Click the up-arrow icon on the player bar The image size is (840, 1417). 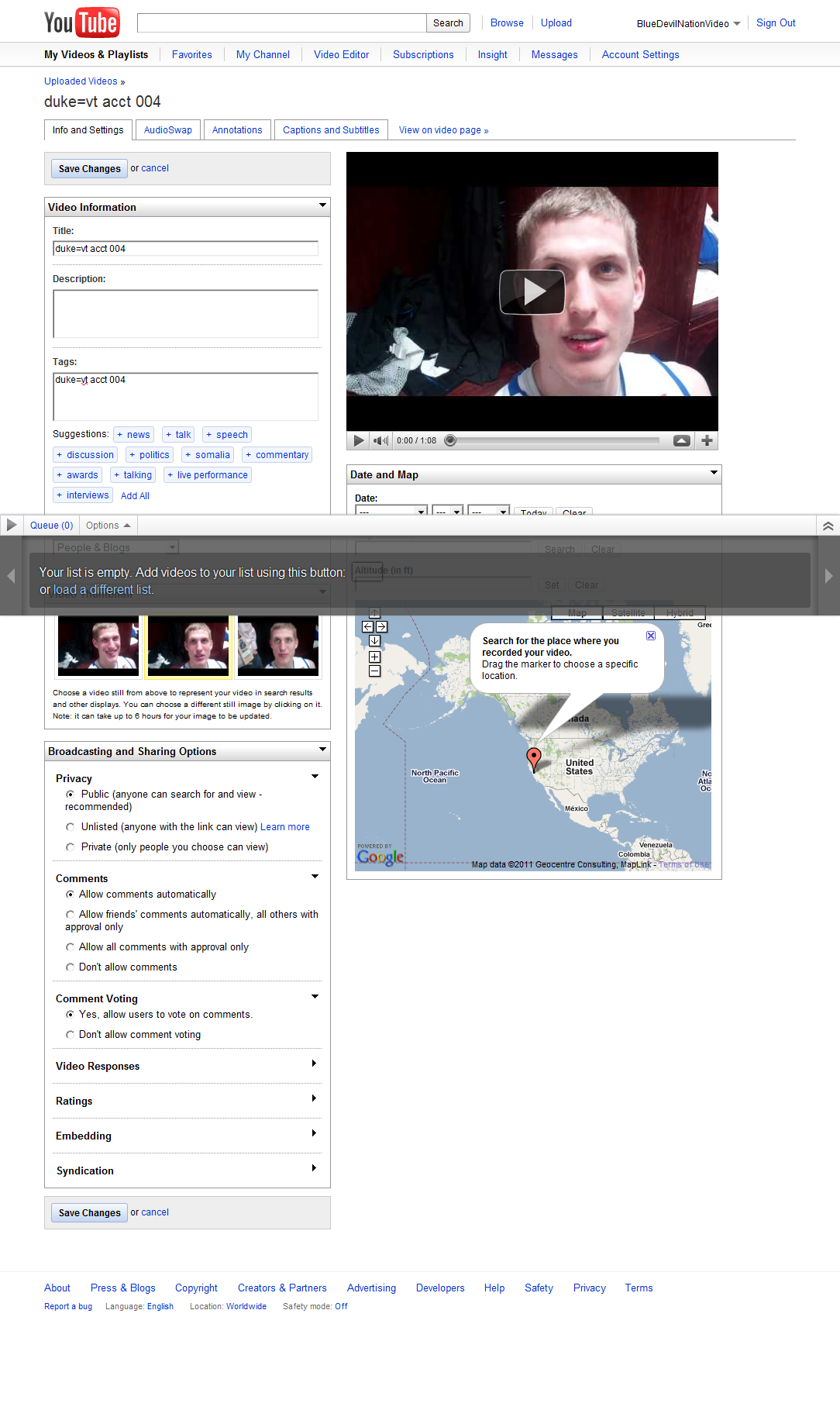tap(682, 441)
